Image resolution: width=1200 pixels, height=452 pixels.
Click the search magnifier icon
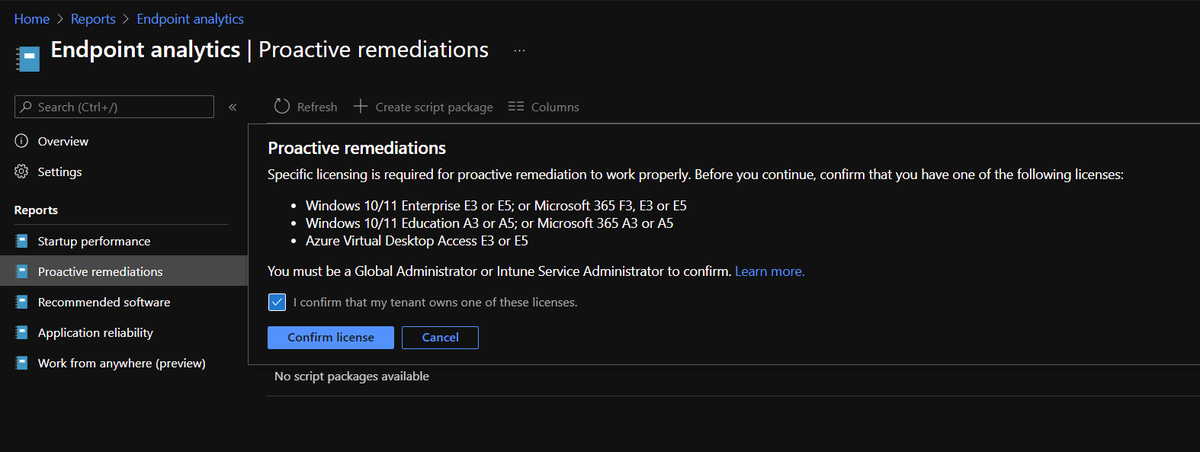27,107
